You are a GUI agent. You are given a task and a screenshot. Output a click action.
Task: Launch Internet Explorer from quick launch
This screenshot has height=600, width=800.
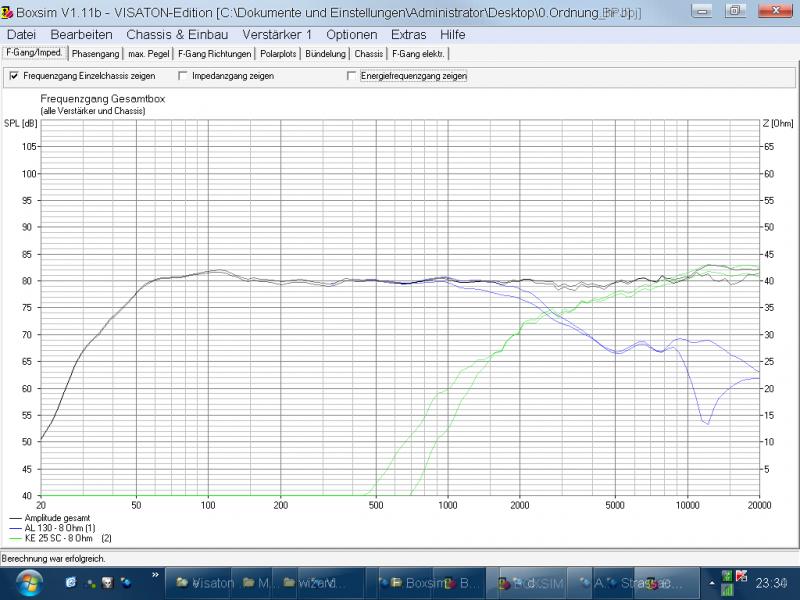71,581
